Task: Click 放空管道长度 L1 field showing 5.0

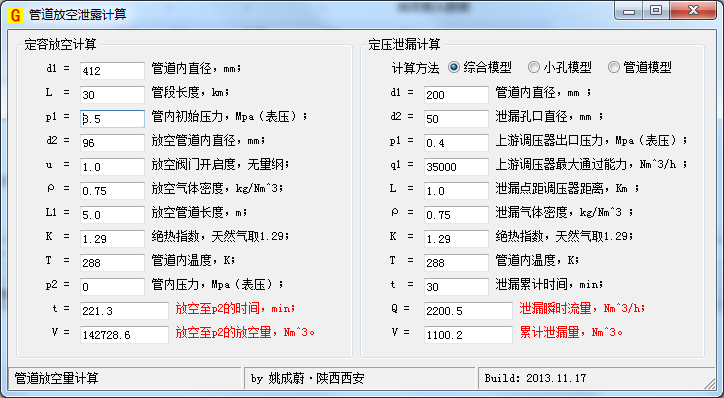Action: coord(112,215)
